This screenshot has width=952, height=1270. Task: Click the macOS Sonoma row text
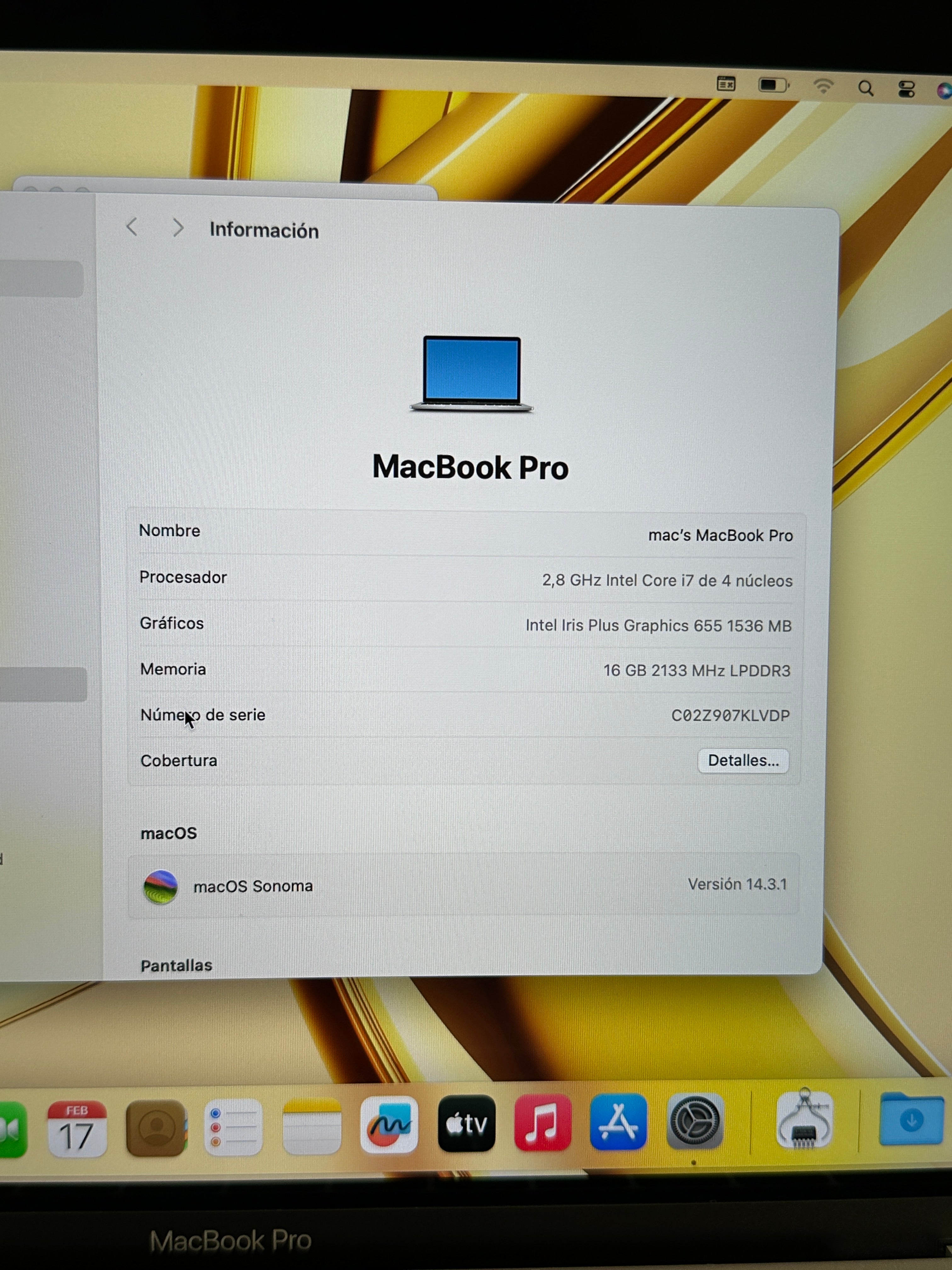[253, 886]
